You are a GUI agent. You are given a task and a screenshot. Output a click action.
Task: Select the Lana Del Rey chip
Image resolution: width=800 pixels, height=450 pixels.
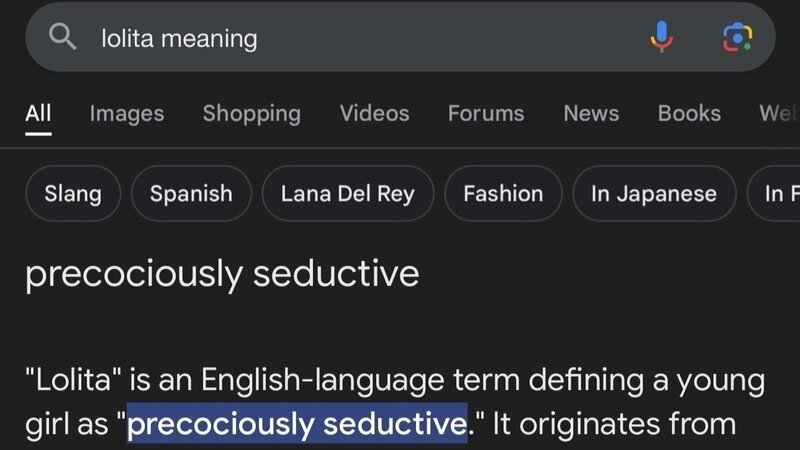[347, 193]
